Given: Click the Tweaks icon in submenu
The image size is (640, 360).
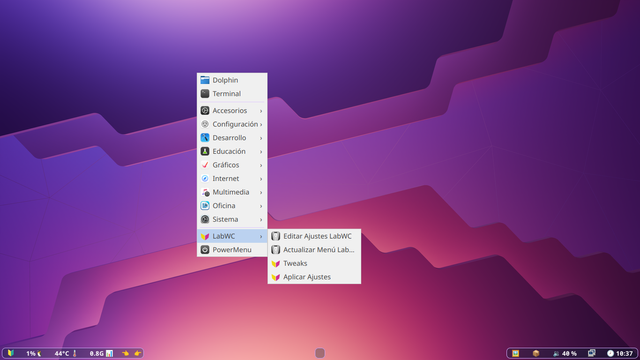Looking at the screenshot, I should [276, 263].
